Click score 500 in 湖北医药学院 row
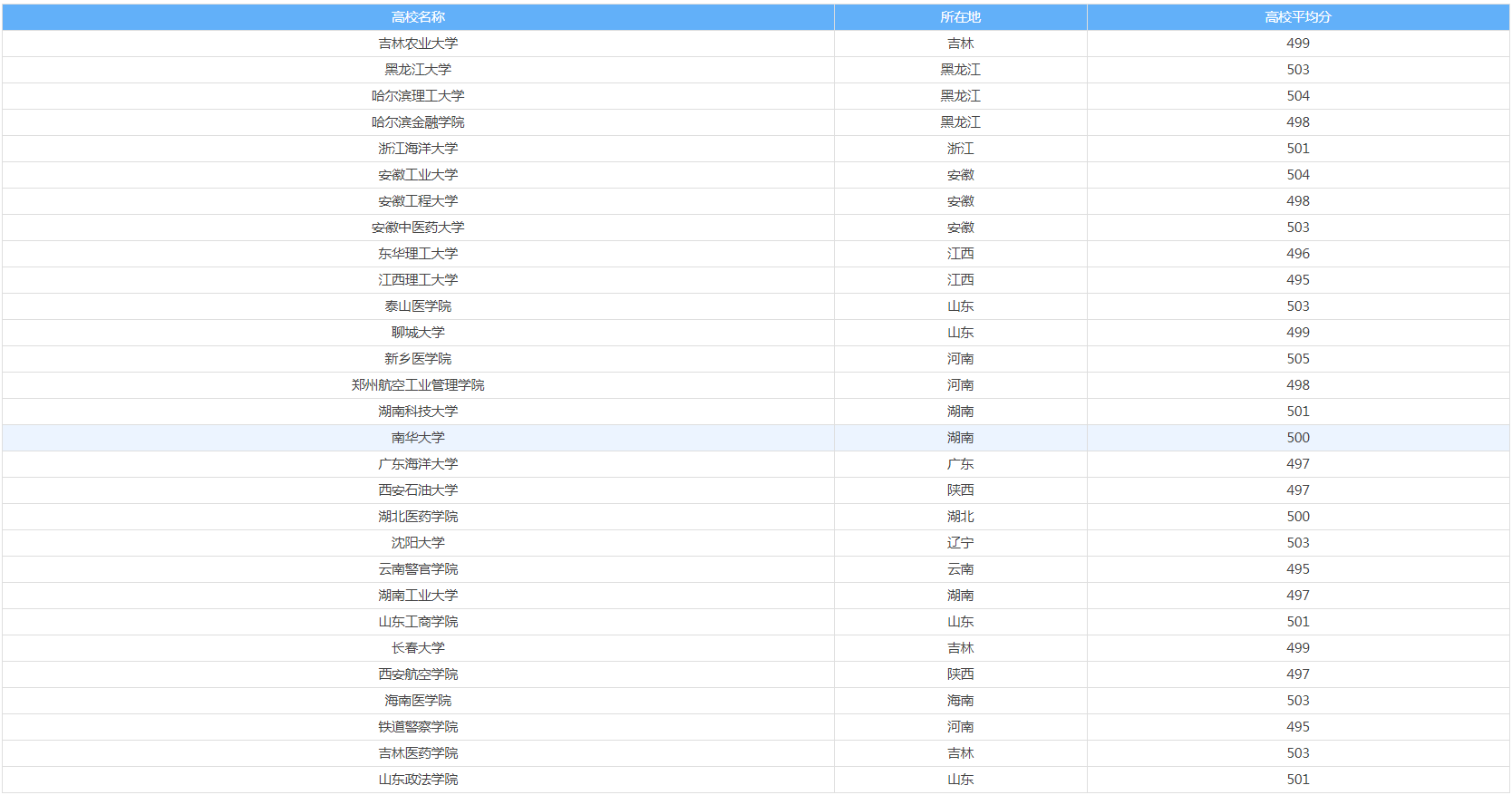Screen dimensions: 1512x795 [1298, 517]
